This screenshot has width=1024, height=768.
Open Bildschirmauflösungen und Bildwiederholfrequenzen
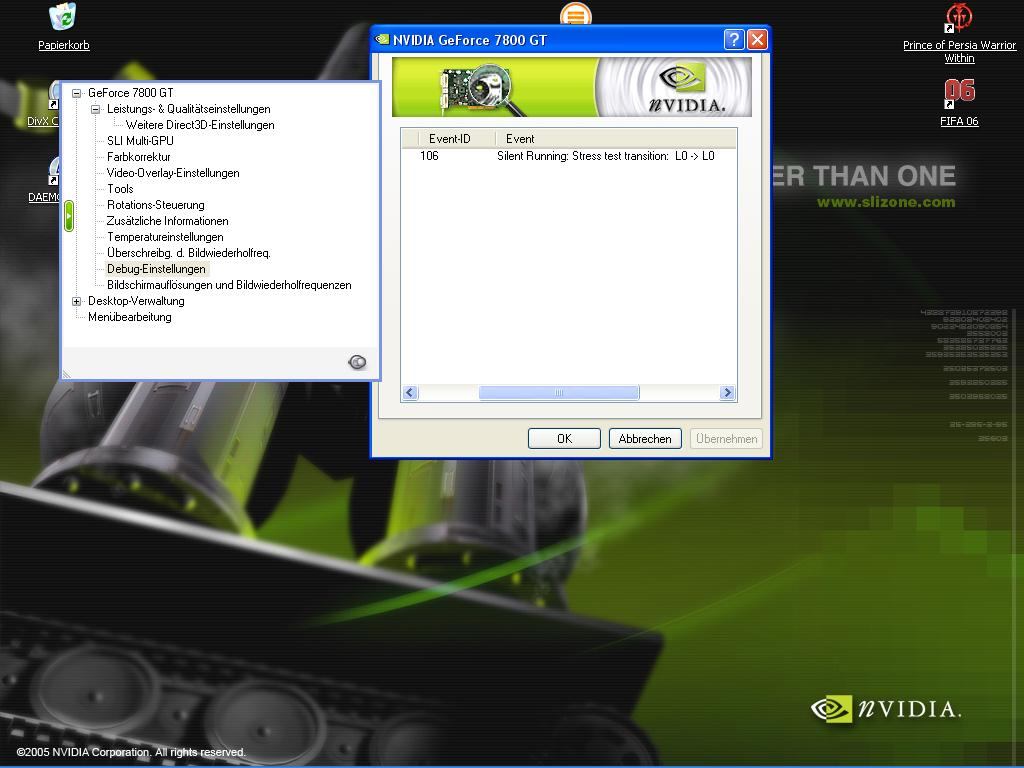229,285
